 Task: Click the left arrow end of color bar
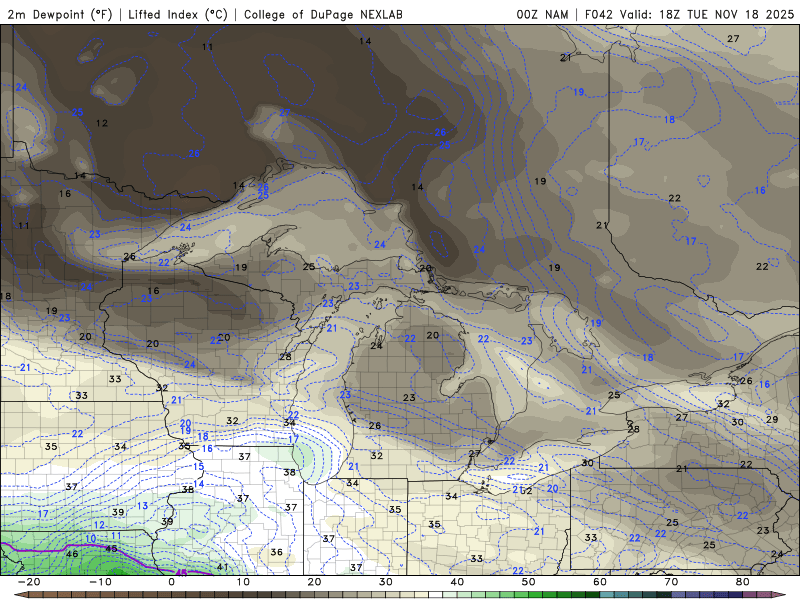pyautogui.click(x=19, y=594)
